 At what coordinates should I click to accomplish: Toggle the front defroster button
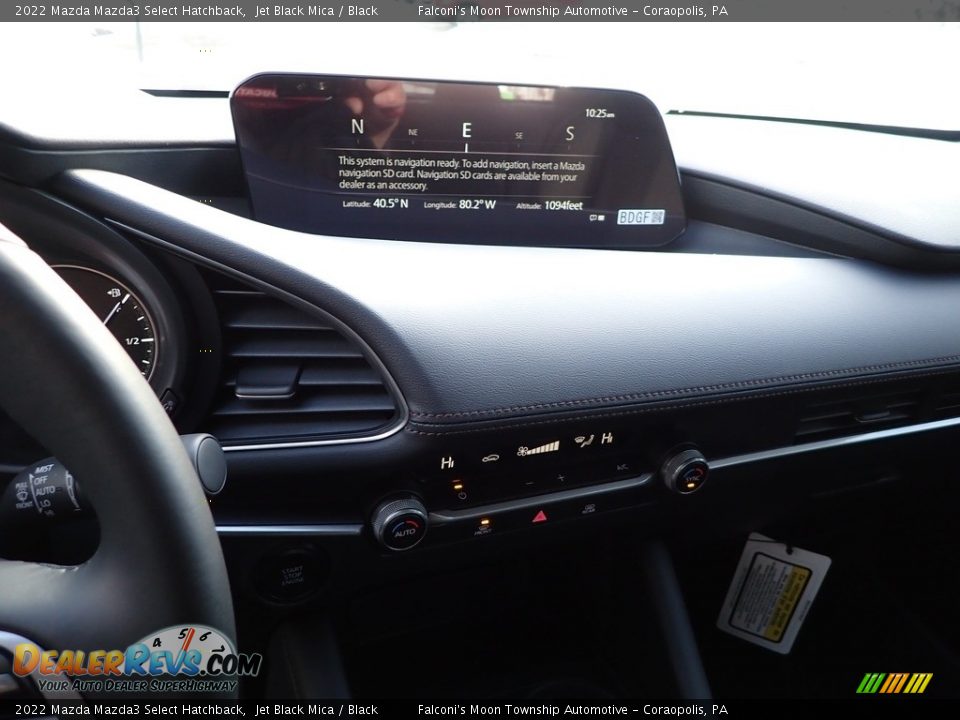point(482,530)
